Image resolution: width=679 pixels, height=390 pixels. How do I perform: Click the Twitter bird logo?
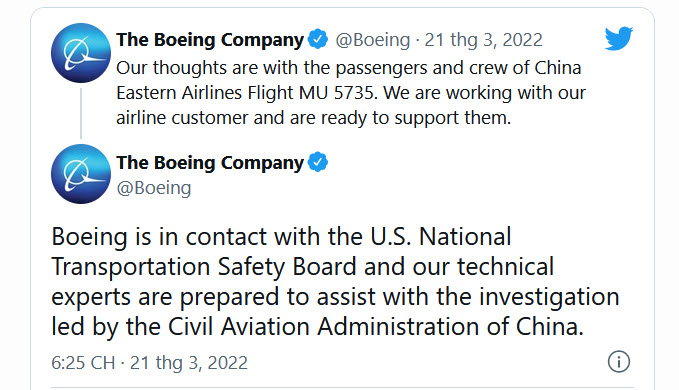tap(619, 38)
